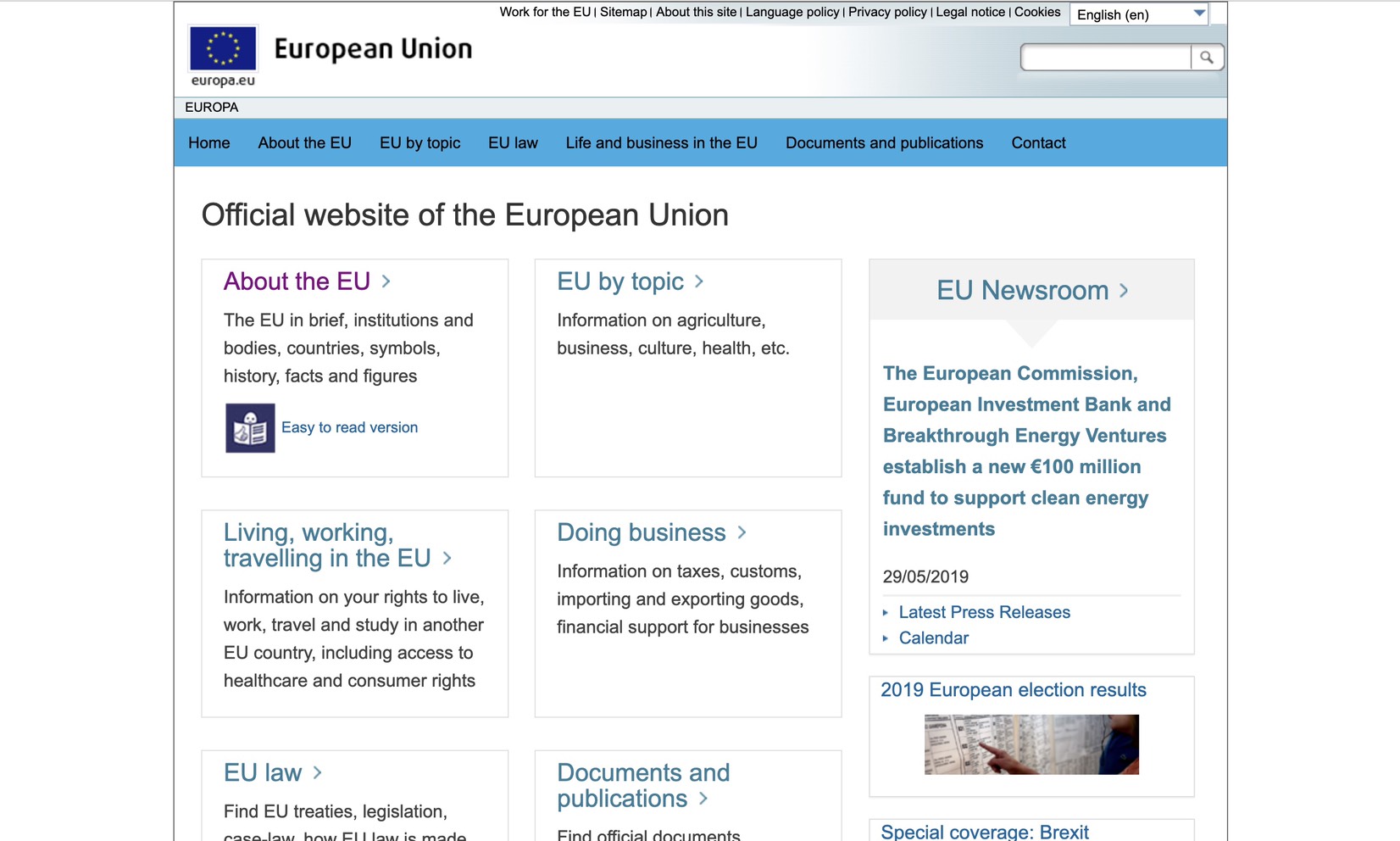This screenshot has height=841, width=1400.
Task: Open About the EU navigation menu item
Action: tap(305, 143)
